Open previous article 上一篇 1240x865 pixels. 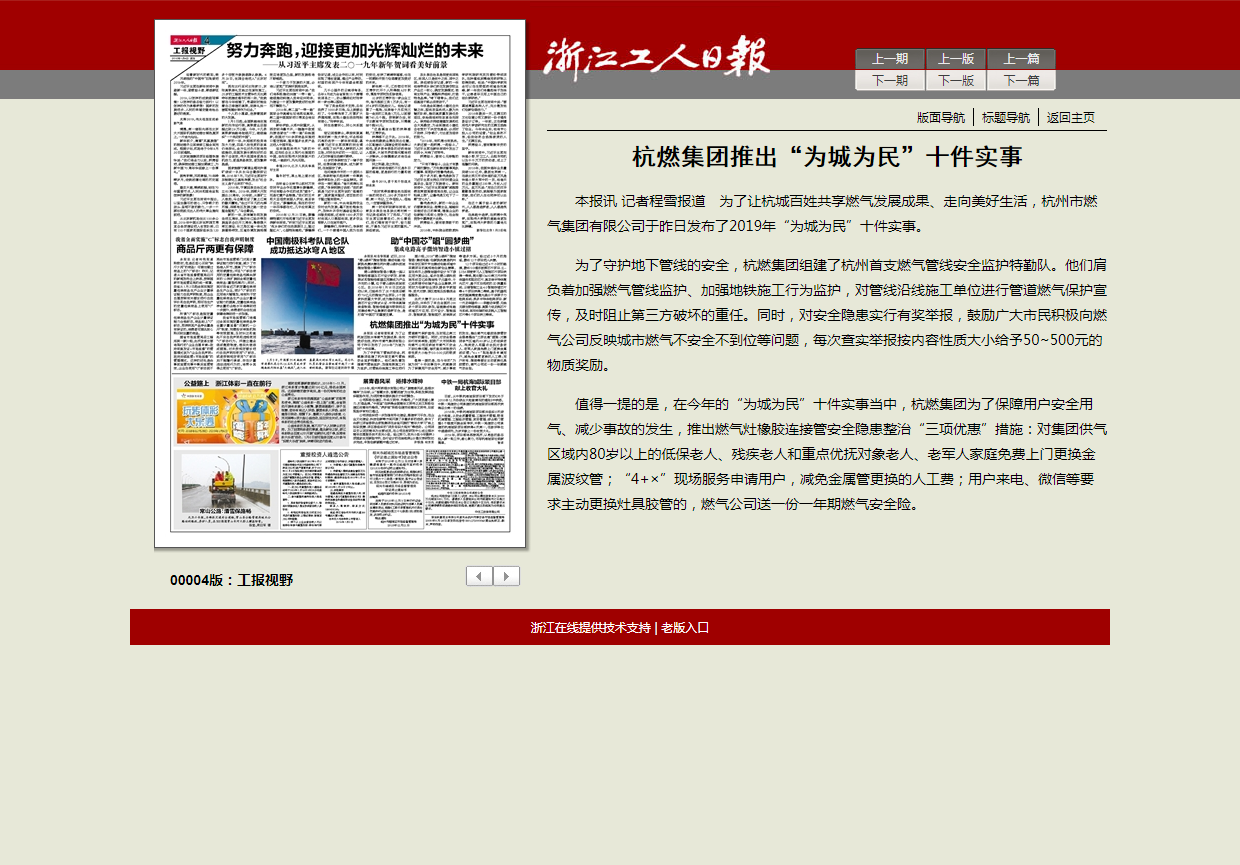[1021, 59]
